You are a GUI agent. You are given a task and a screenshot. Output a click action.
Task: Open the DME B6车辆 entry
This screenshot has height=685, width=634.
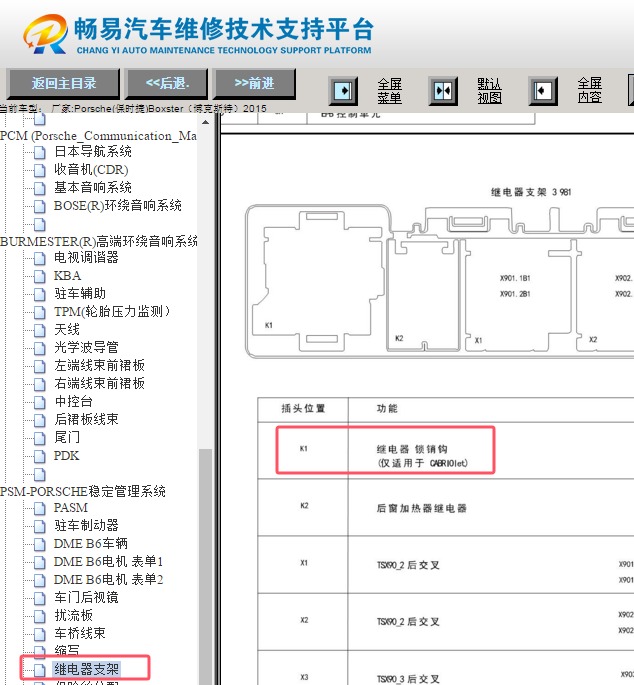tap(90, 543)
